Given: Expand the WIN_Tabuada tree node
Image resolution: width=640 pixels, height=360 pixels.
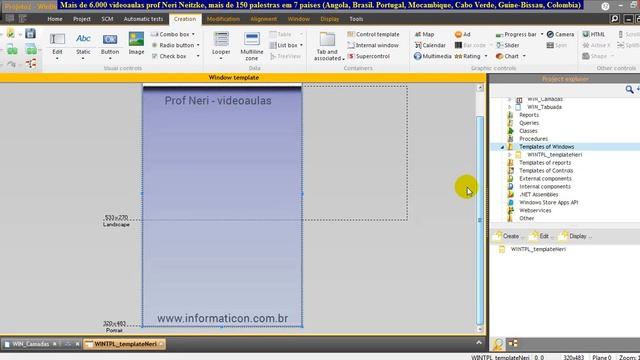Looking at the screenshot, I should tap(509, 107).
